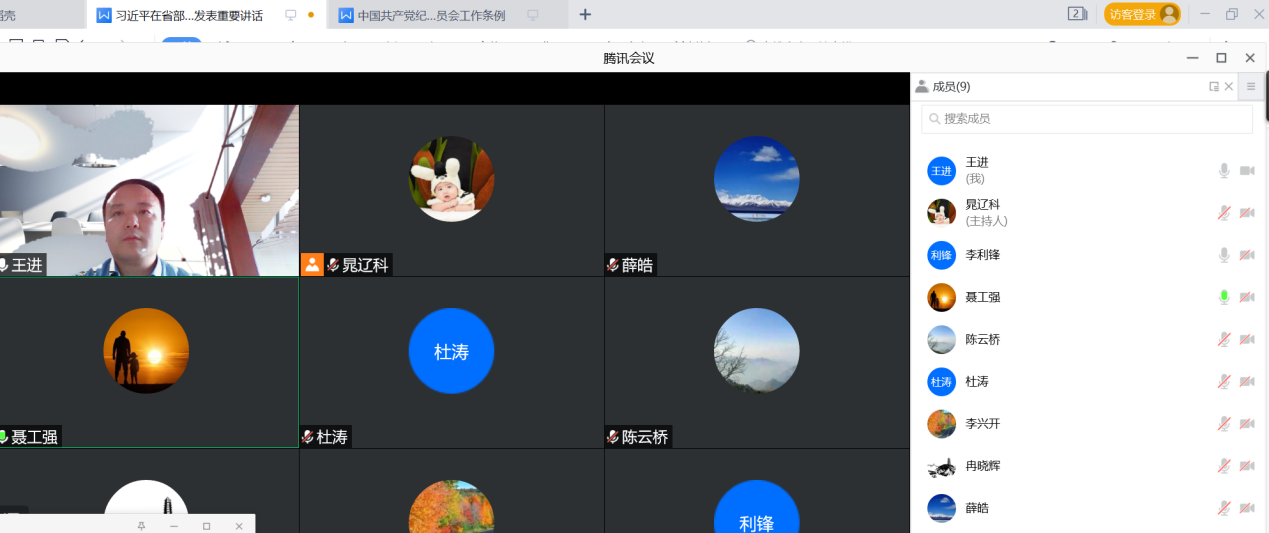1269x533 pixels.
Task: Click the 聂工强 name label in video grid
Action: 34,437
